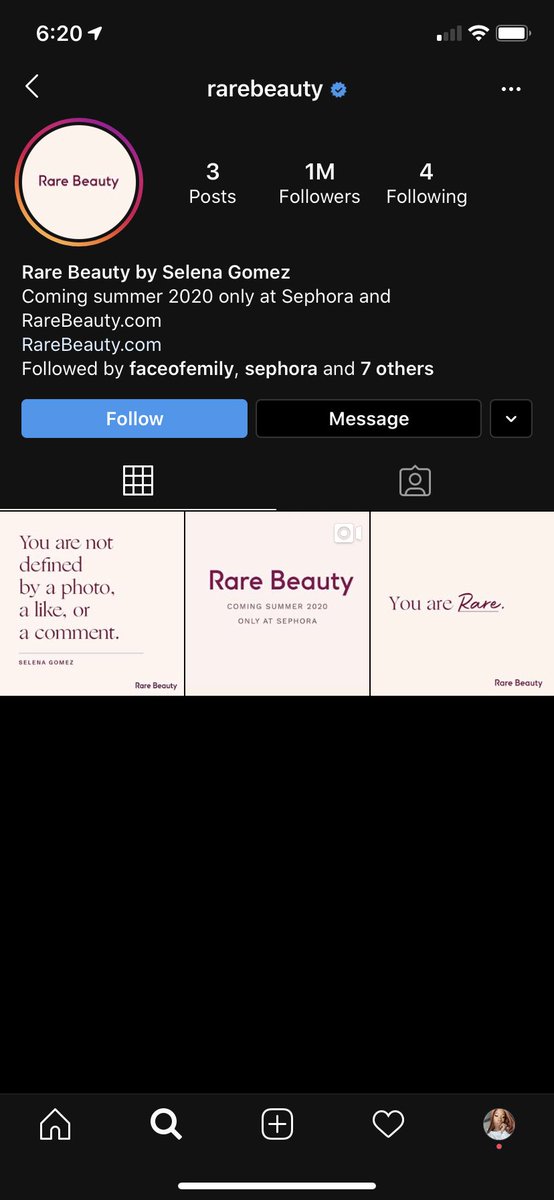Viewport: 554px width, 1200px height.
Task: View the Rare Beauty profile story picture
Action: click(79, 182)
